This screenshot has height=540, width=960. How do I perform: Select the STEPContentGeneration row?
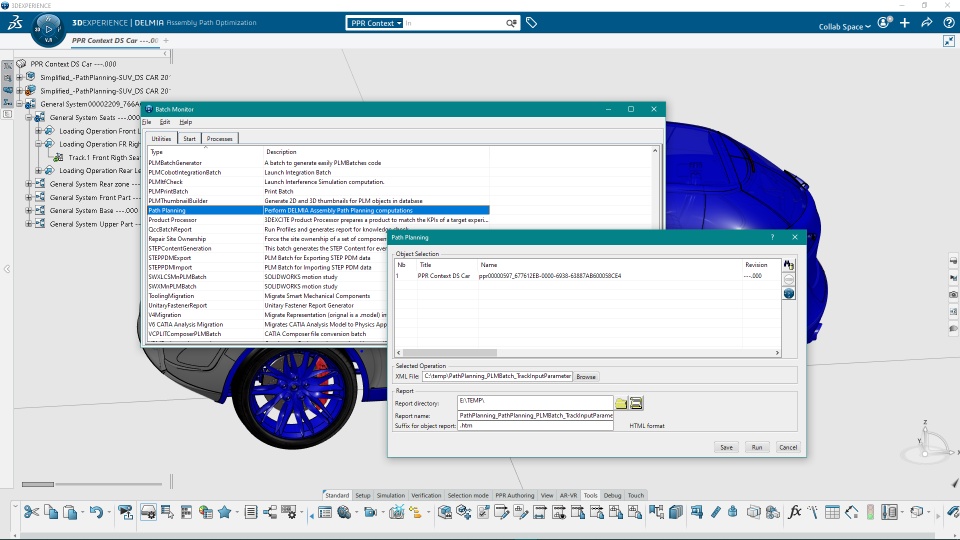pos(268,248)
